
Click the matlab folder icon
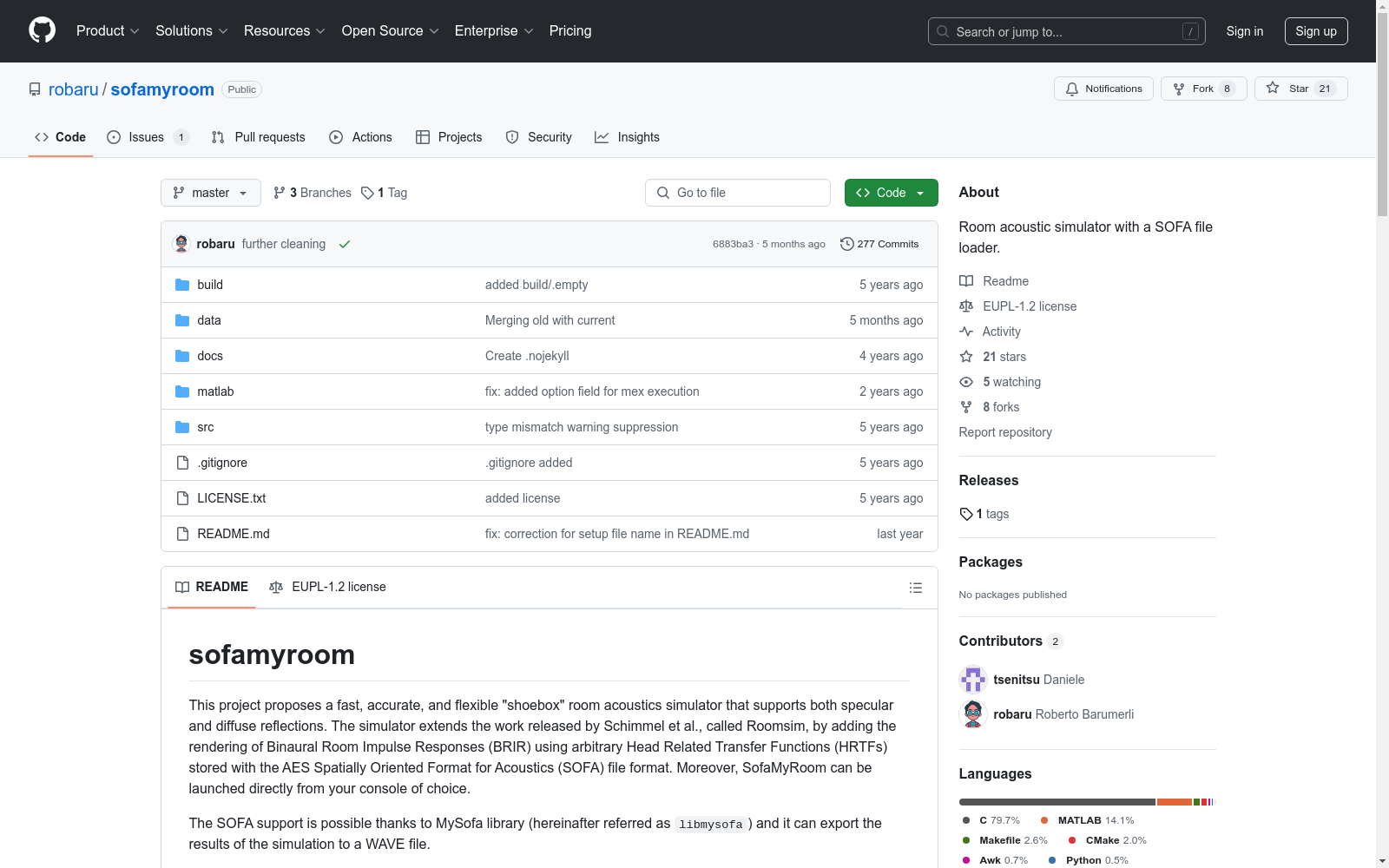[x=182, y=391]
